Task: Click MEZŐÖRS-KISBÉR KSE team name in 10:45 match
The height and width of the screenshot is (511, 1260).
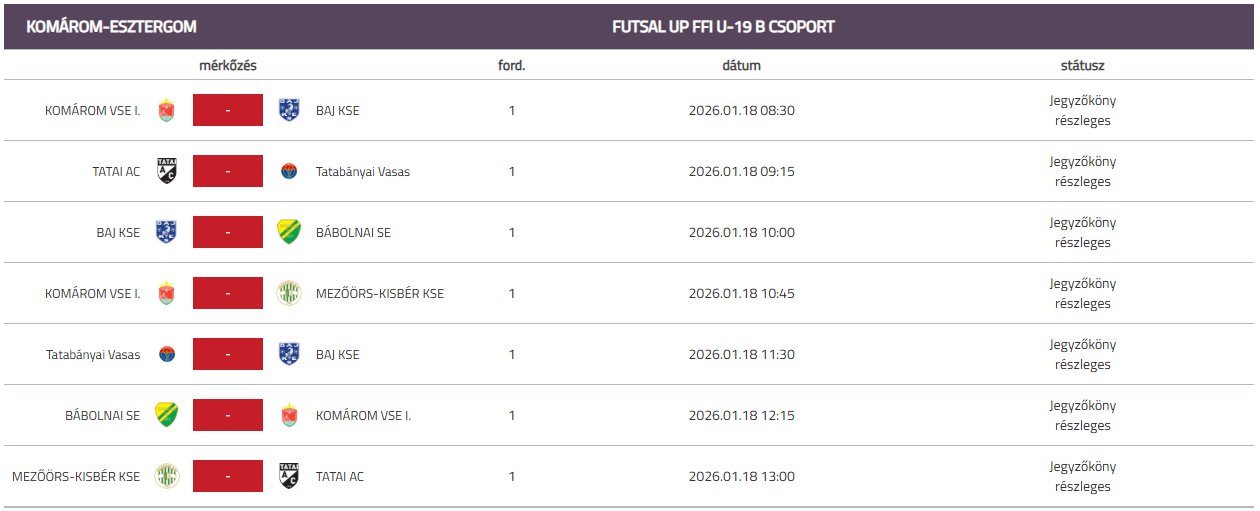Action: [x=380, y=293]
